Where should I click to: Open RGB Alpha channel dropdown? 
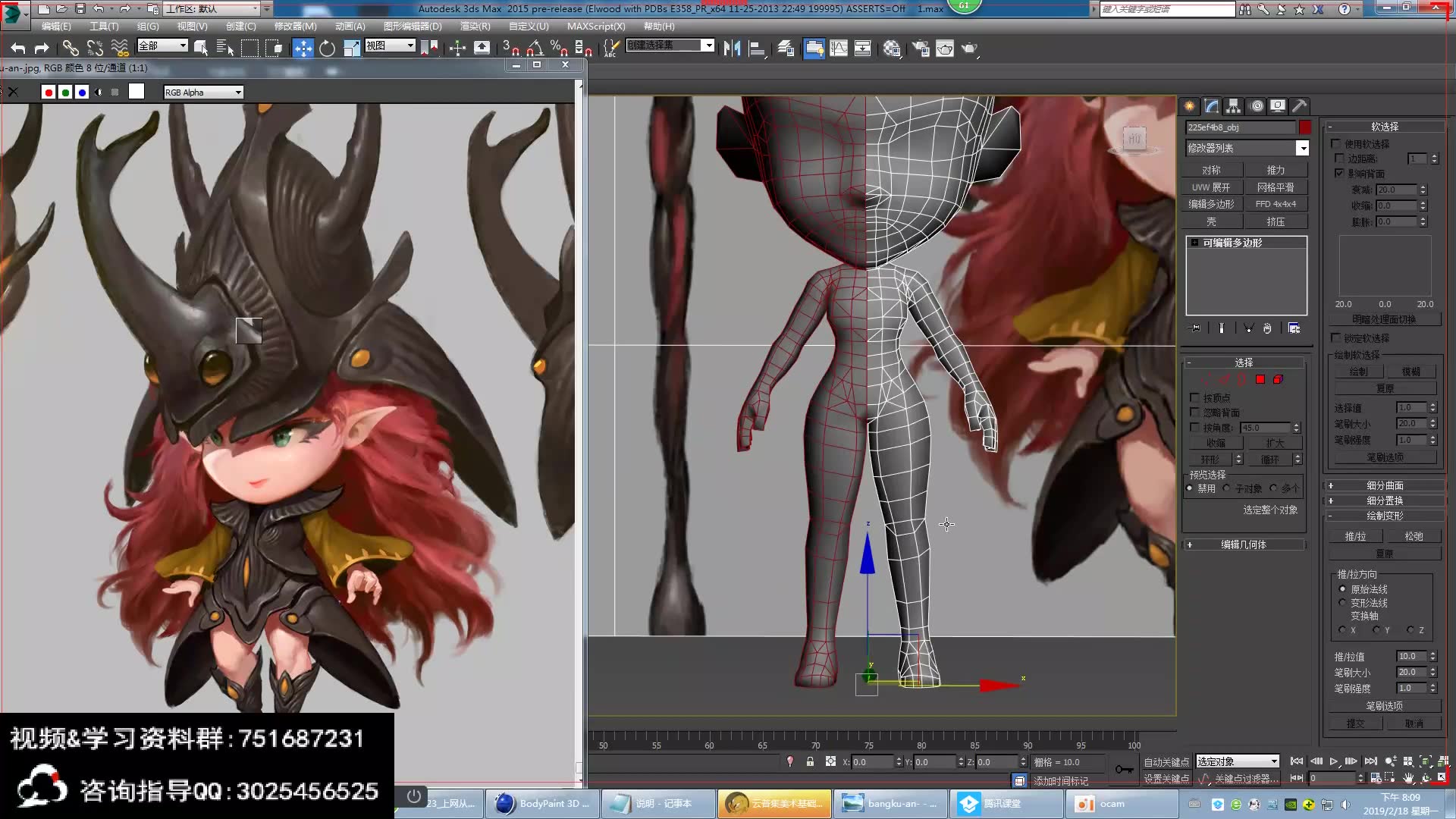238,93
